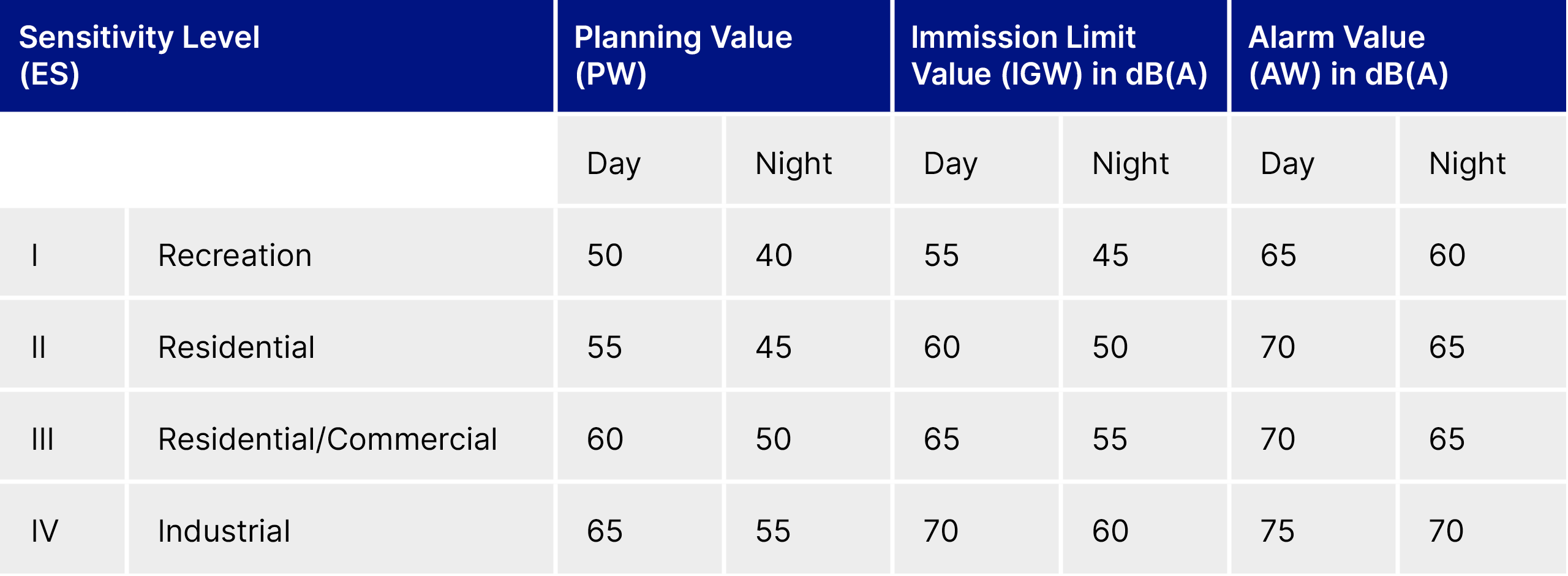The height and width of the screenshot is (576, 1568).
Task: Click Residential's Planning Value night cell showing 45
Action: pyautogui.click(x=774, y=347)
